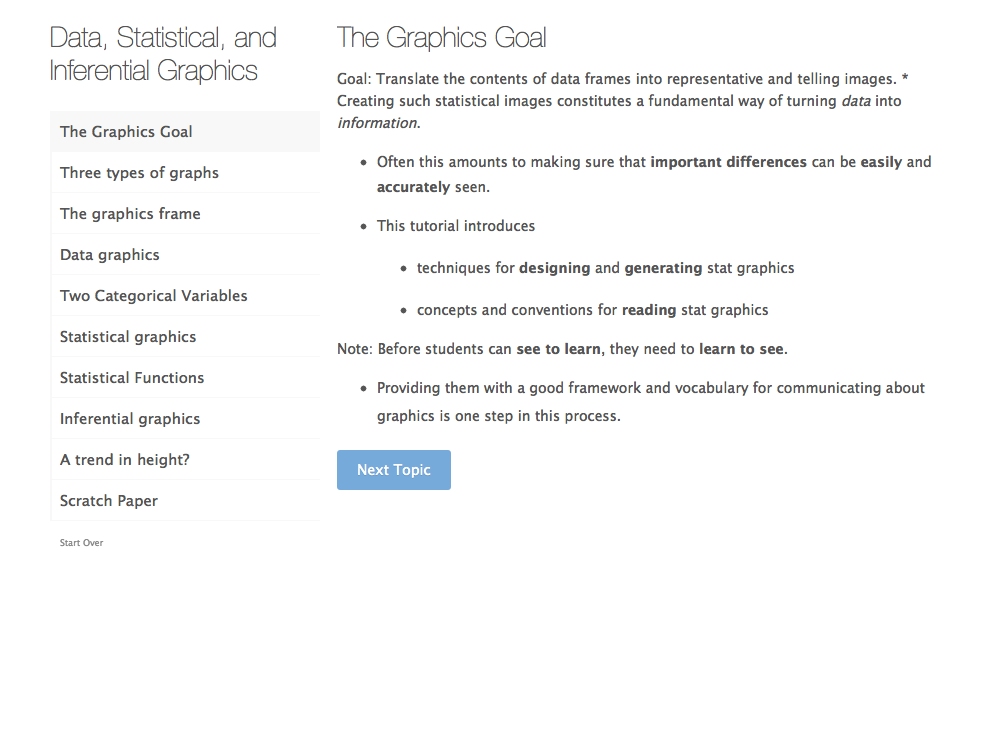The width and height of the screenshot is (992, 744).
Task: Open the Statistical Functions section
Action: coord(132,378)
